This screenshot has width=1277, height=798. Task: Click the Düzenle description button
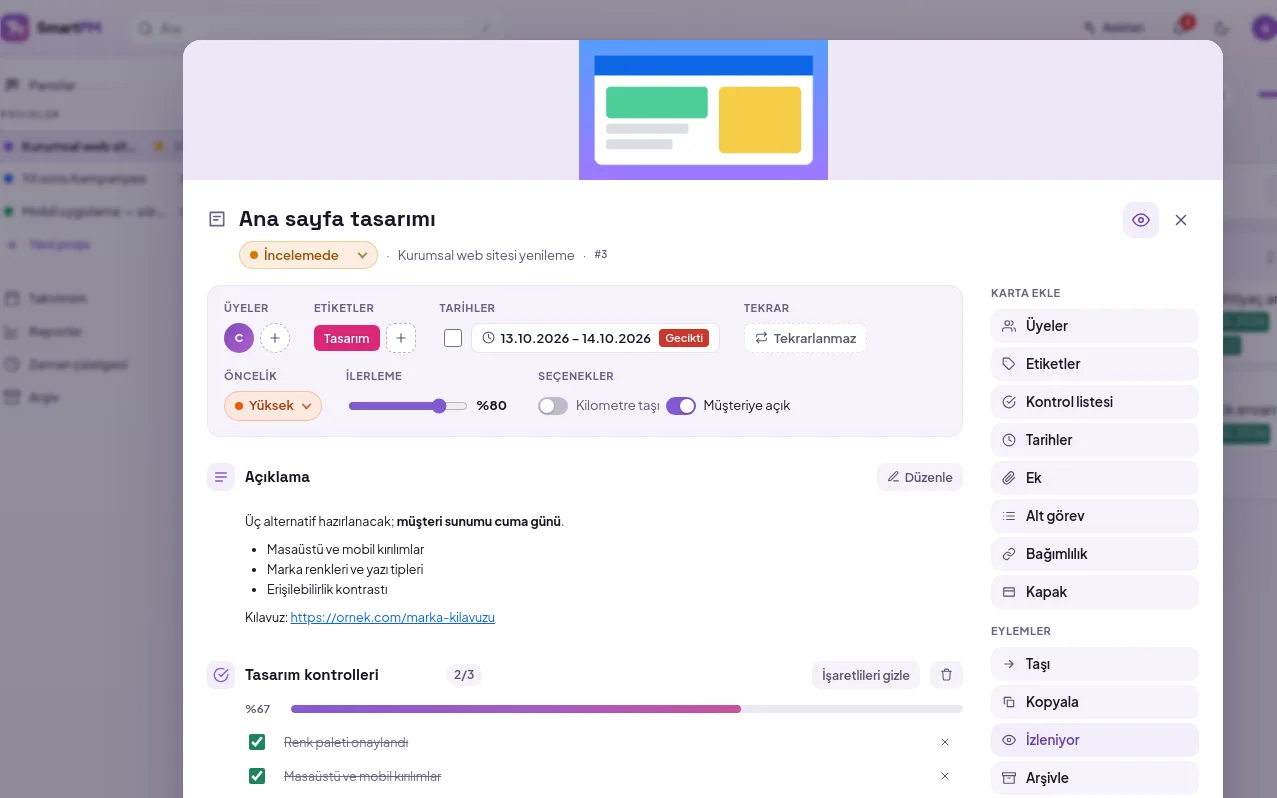pyautogui.click(x=920, y=477)
